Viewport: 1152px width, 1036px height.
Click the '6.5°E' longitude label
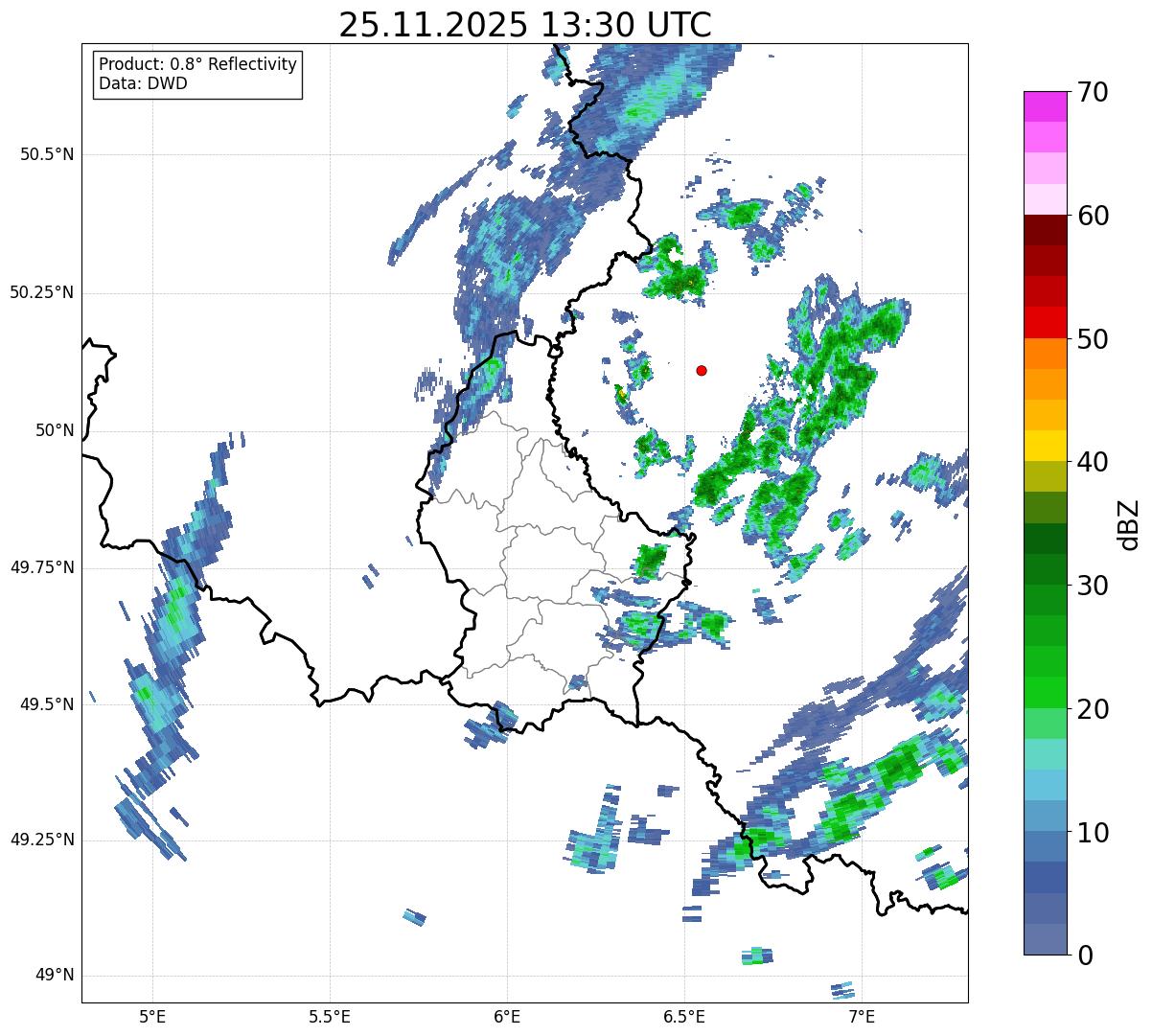click(684, 1016)
